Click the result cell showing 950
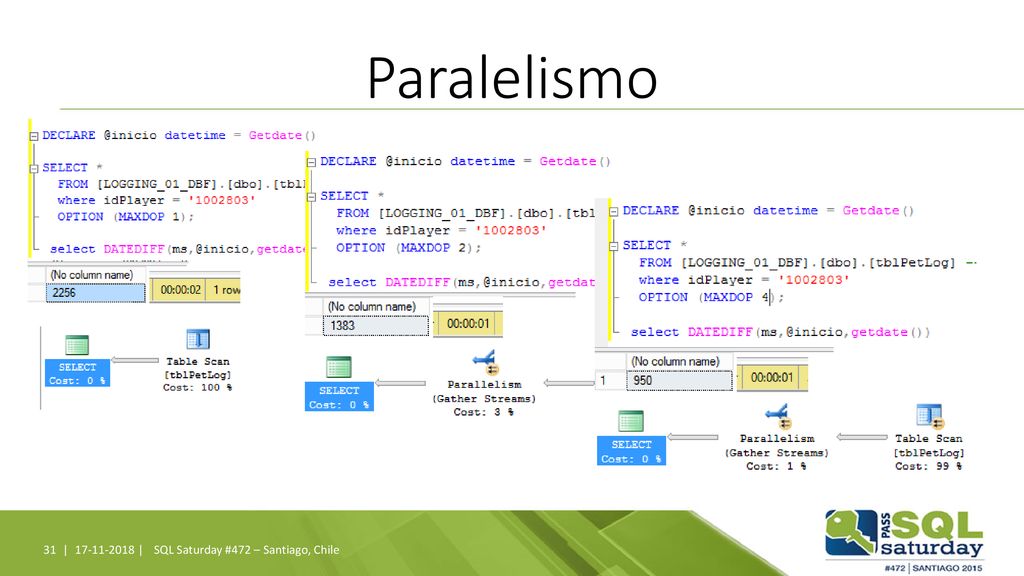Viewport: 1024px width, 576px height. click(679, 380)
